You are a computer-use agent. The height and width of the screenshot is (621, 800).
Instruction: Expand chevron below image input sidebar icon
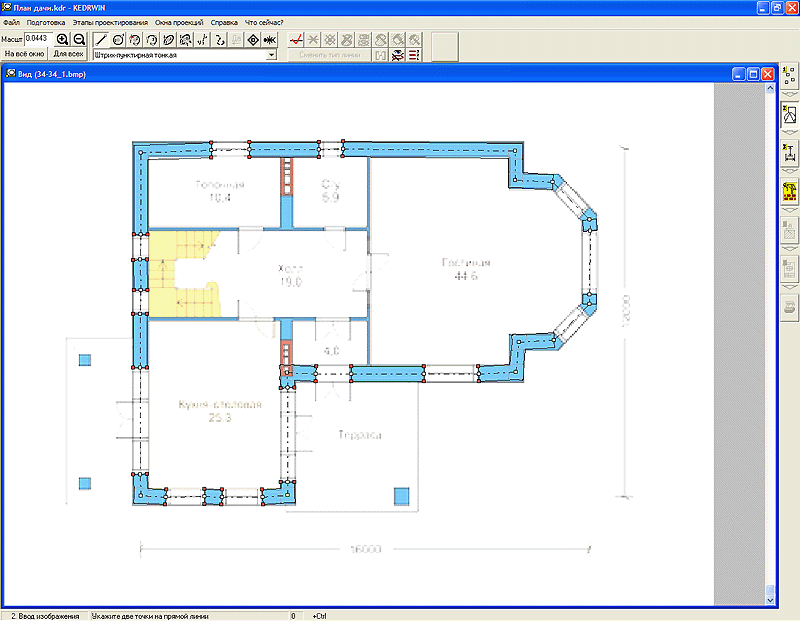(x=789, y=133)
